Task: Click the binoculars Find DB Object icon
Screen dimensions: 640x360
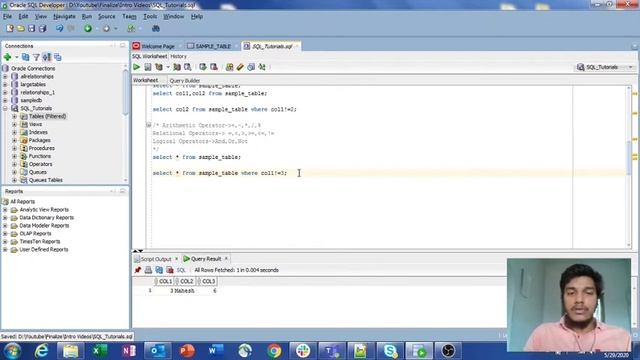Action: (x=156, y=28)
